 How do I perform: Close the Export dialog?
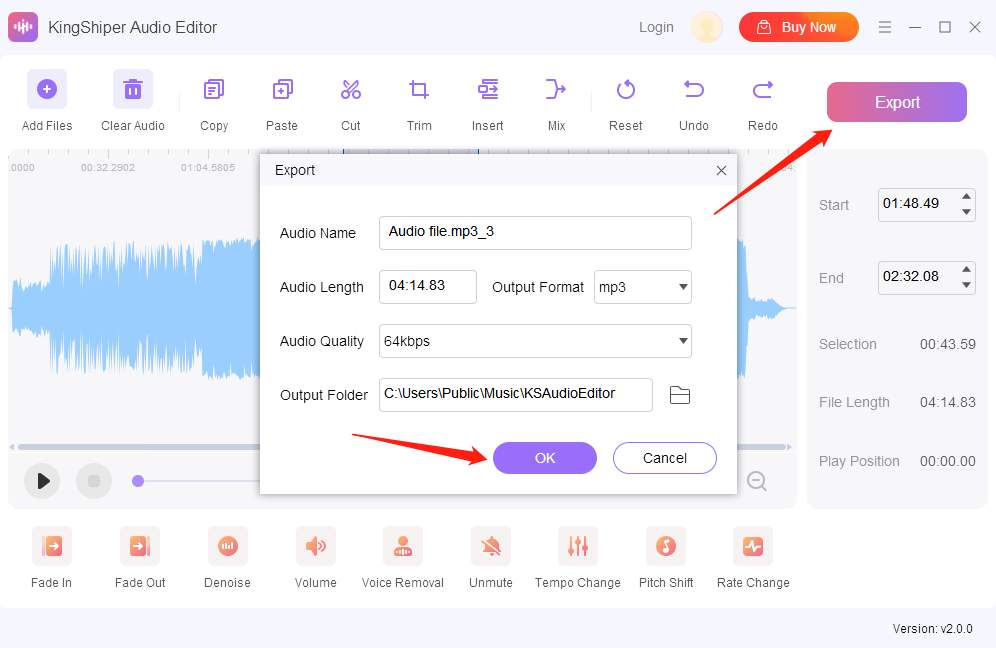pyautogui.click(x=721, y=170)
